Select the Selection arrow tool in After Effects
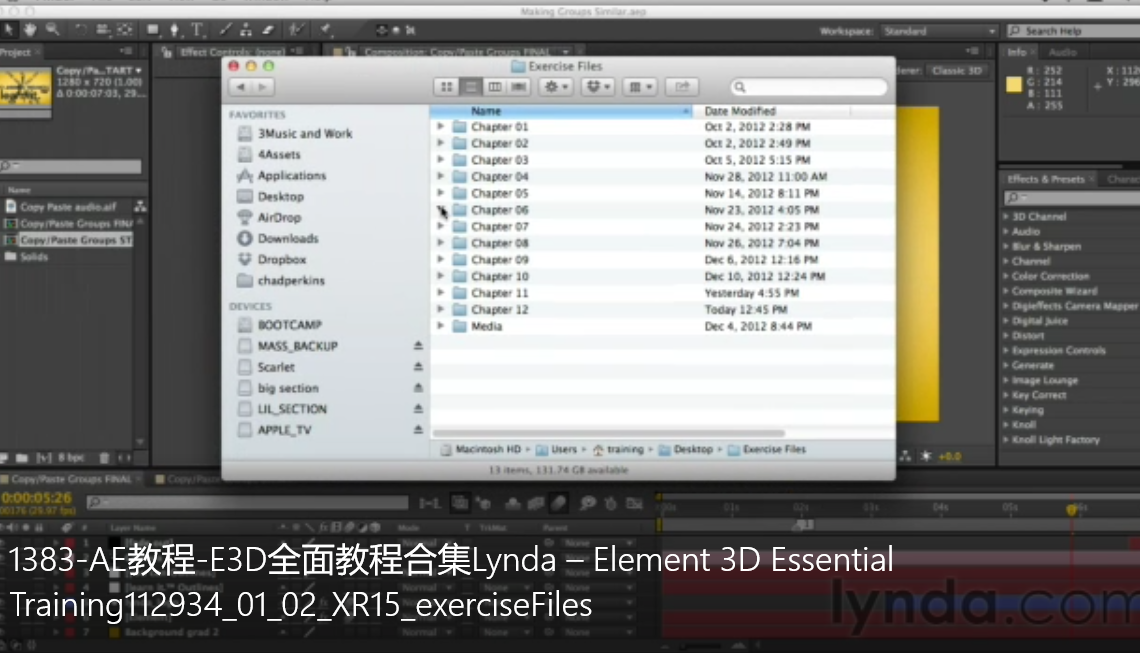The width and height of the screenshot is (1140, 653). coord(9,30)
